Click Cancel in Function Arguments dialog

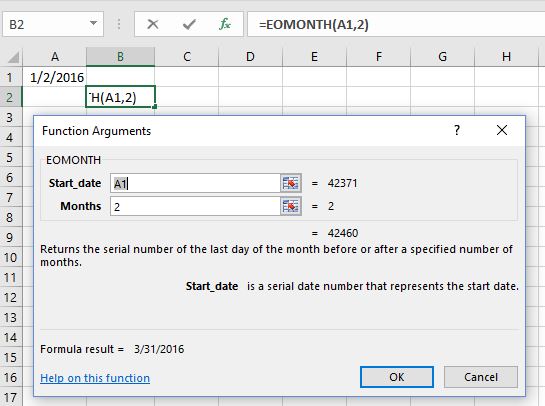click(481, 377)
